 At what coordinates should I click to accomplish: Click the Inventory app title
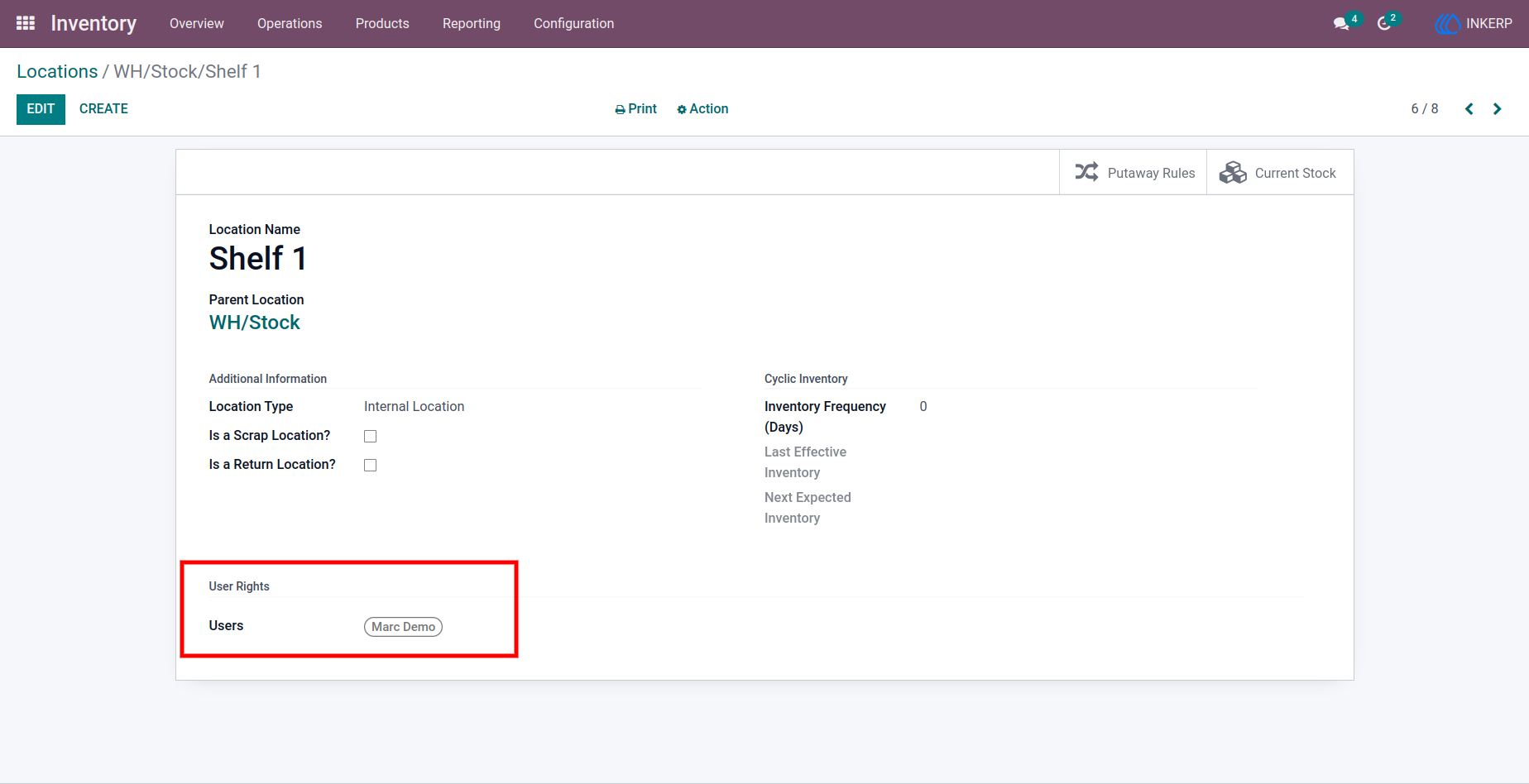[93, 23]
